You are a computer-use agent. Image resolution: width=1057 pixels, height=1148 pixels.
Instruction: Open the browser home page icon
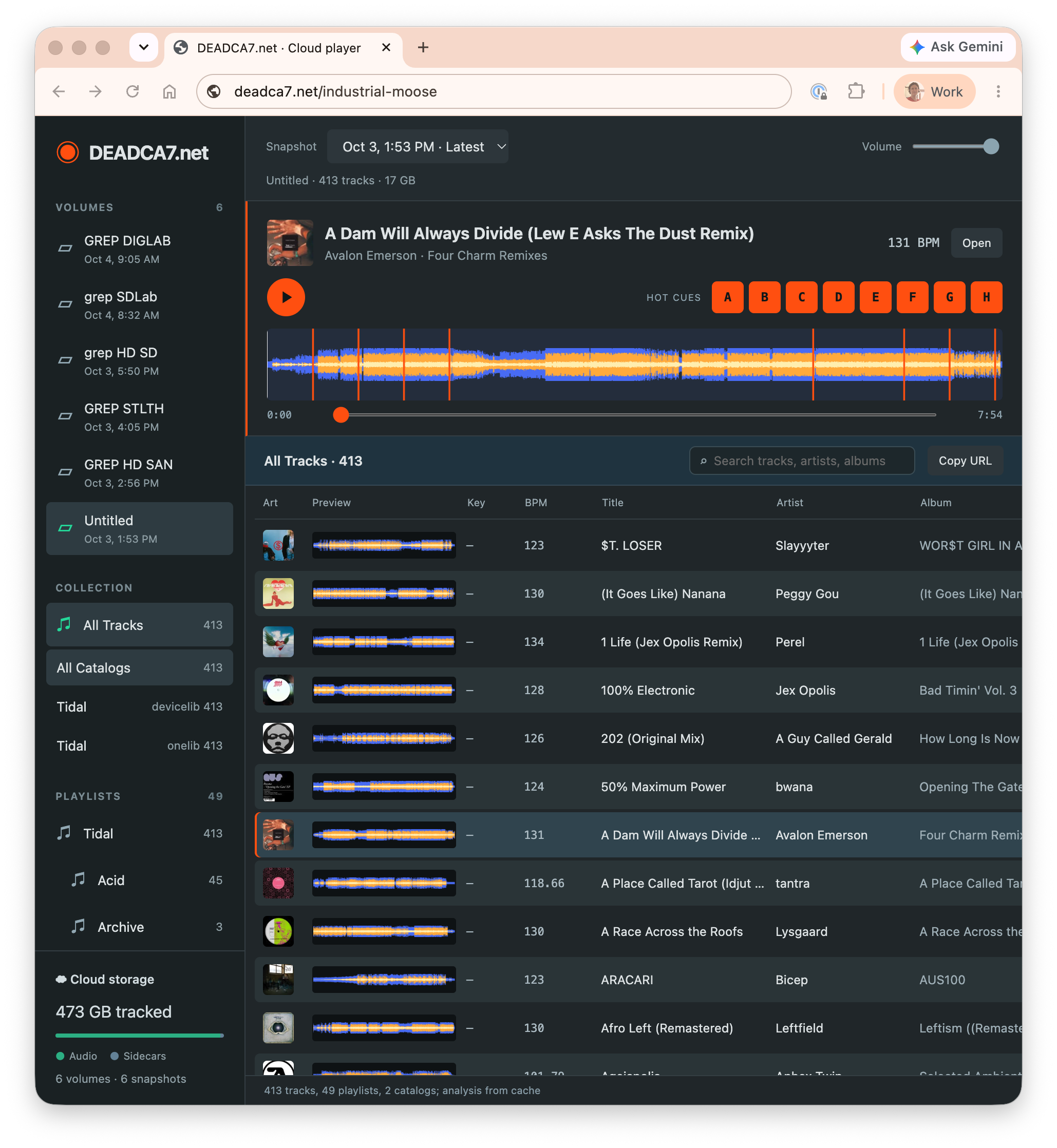pyautogui.click(x=169, y=91)
